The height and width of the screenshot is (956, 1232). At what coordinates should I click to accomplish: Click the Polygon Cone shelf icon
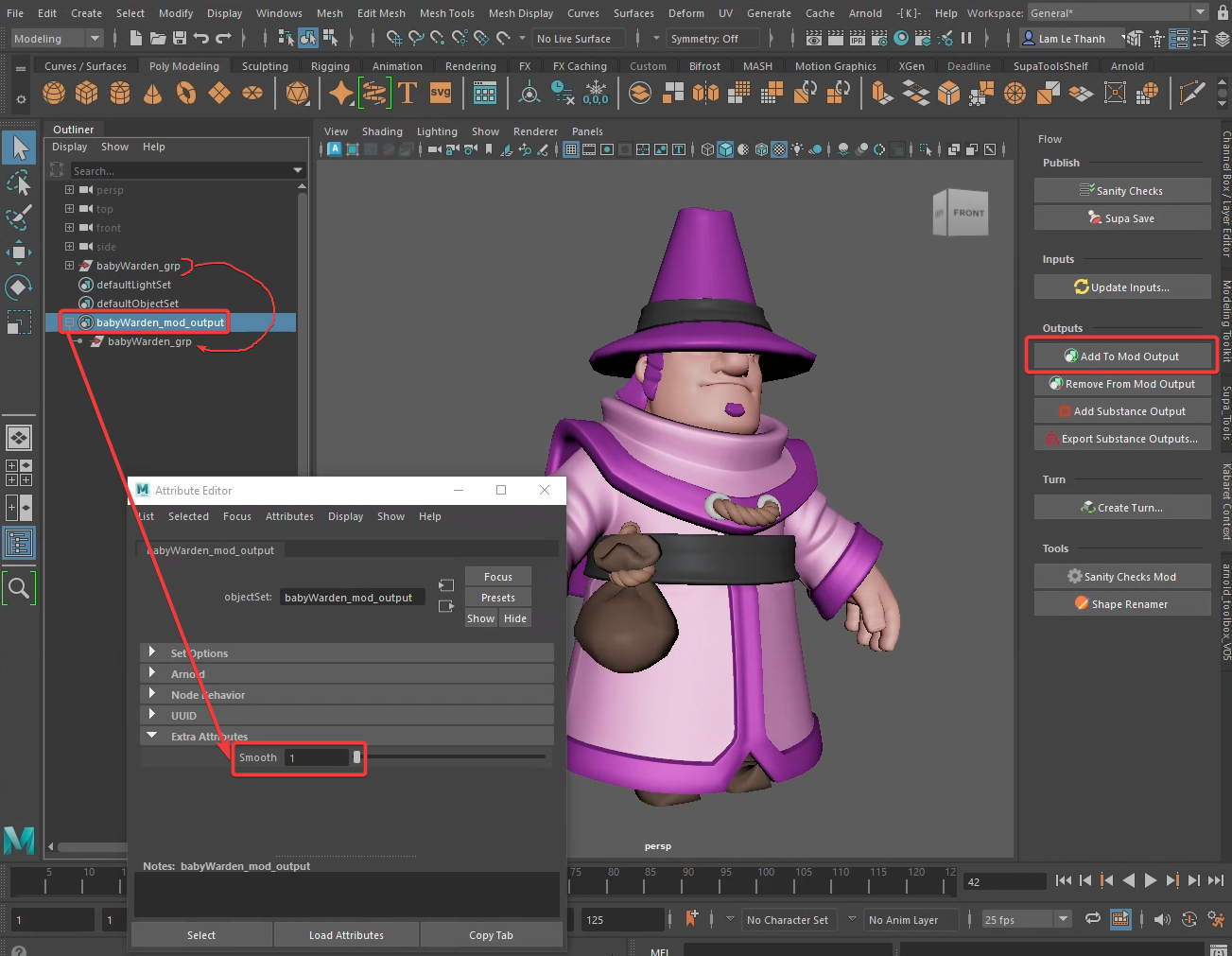pyautogui.click(x=152, y=93)
